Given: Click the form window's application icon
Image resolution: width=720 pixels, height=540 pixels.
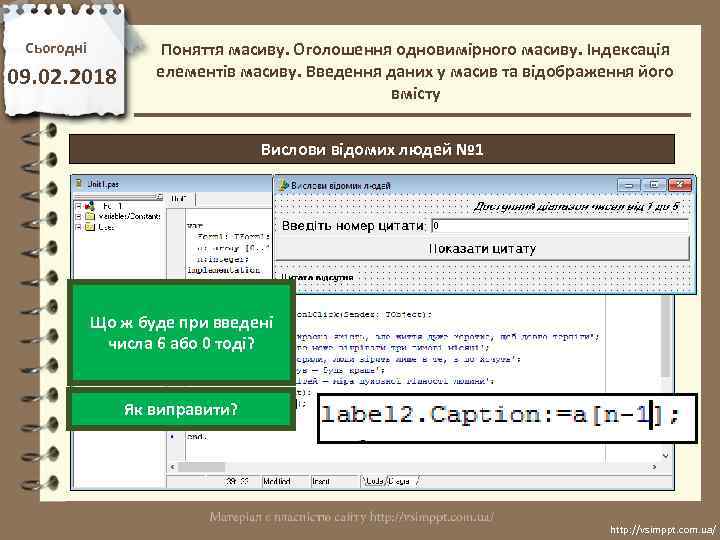Looking at the screenshot, I should coord(284,186).
